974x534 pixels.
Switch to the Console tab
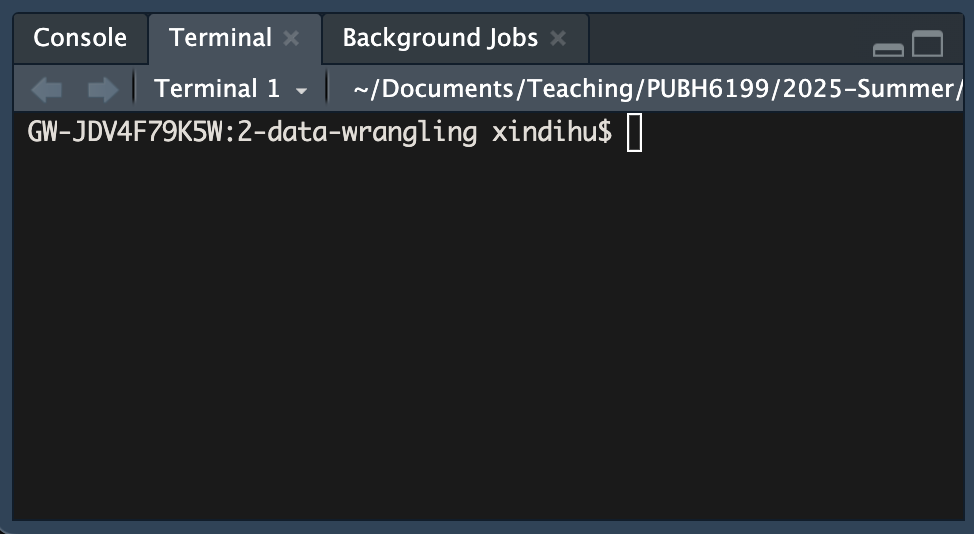tap(80, 39)
